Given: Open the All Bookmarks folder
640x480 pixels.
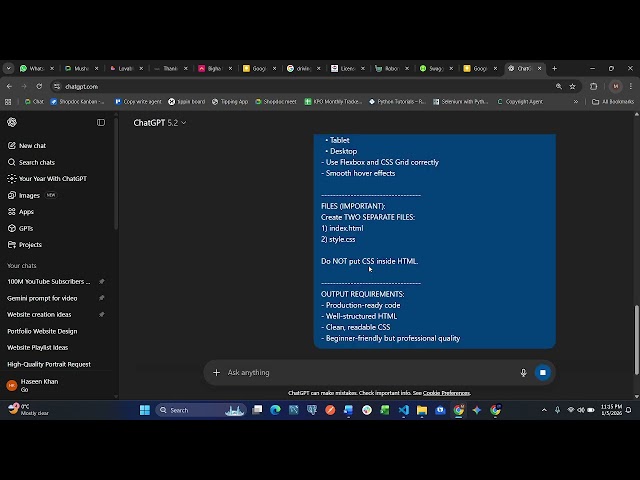Looking at the screenshot, I should pyautogui.click(x=613, y=102).
